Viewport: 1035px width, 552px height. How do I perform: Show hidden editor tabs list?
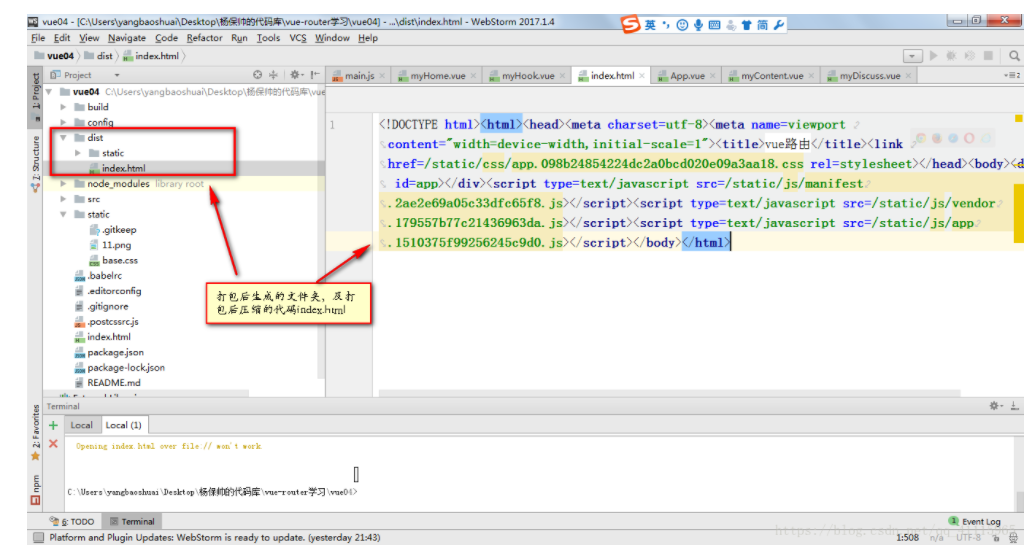[x=1011, y=75]
